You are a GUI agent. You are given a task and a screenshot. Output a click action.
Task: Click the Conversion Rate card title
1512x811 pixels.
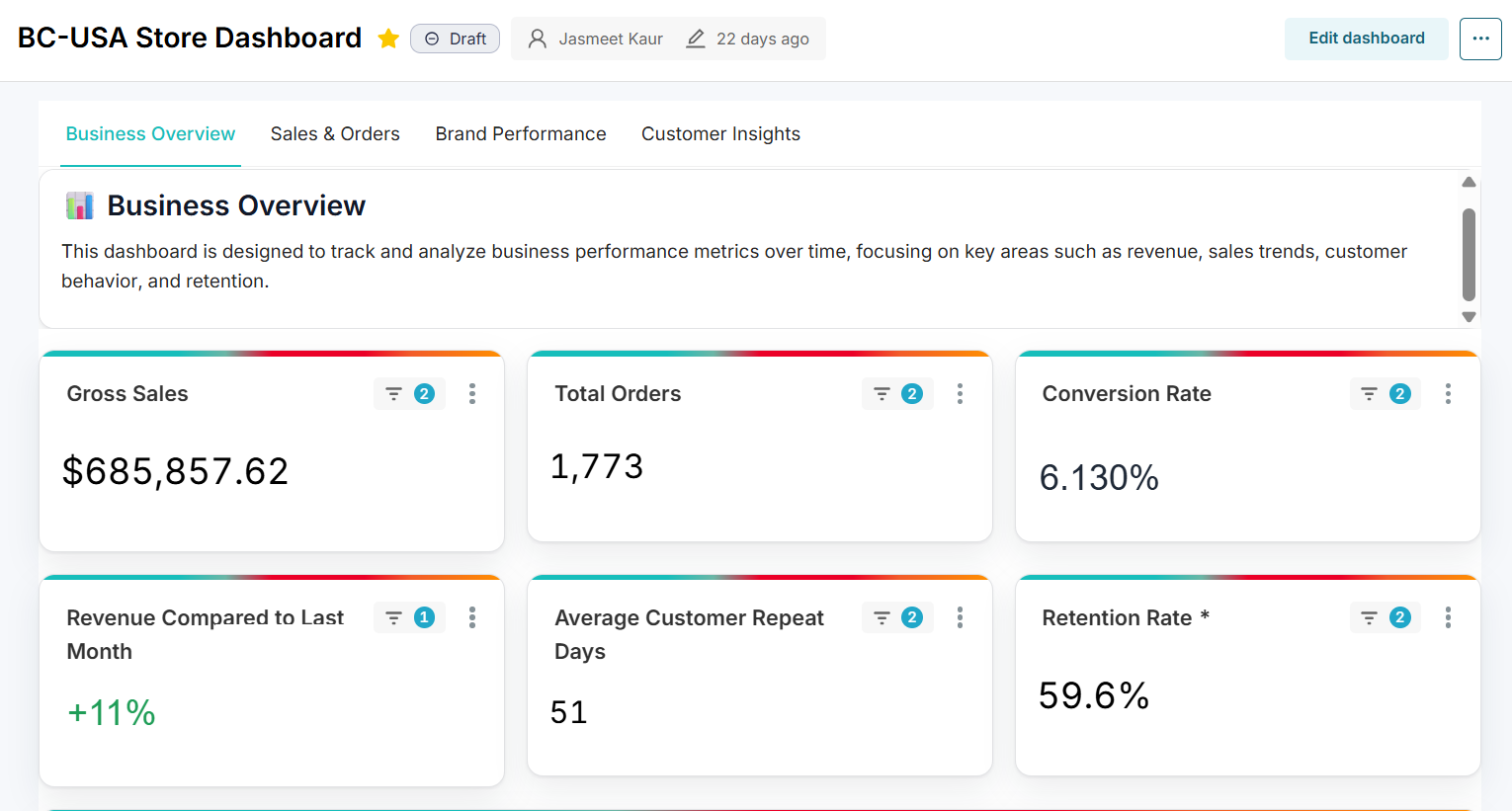pyautogui.click(x=1127, y=394)
